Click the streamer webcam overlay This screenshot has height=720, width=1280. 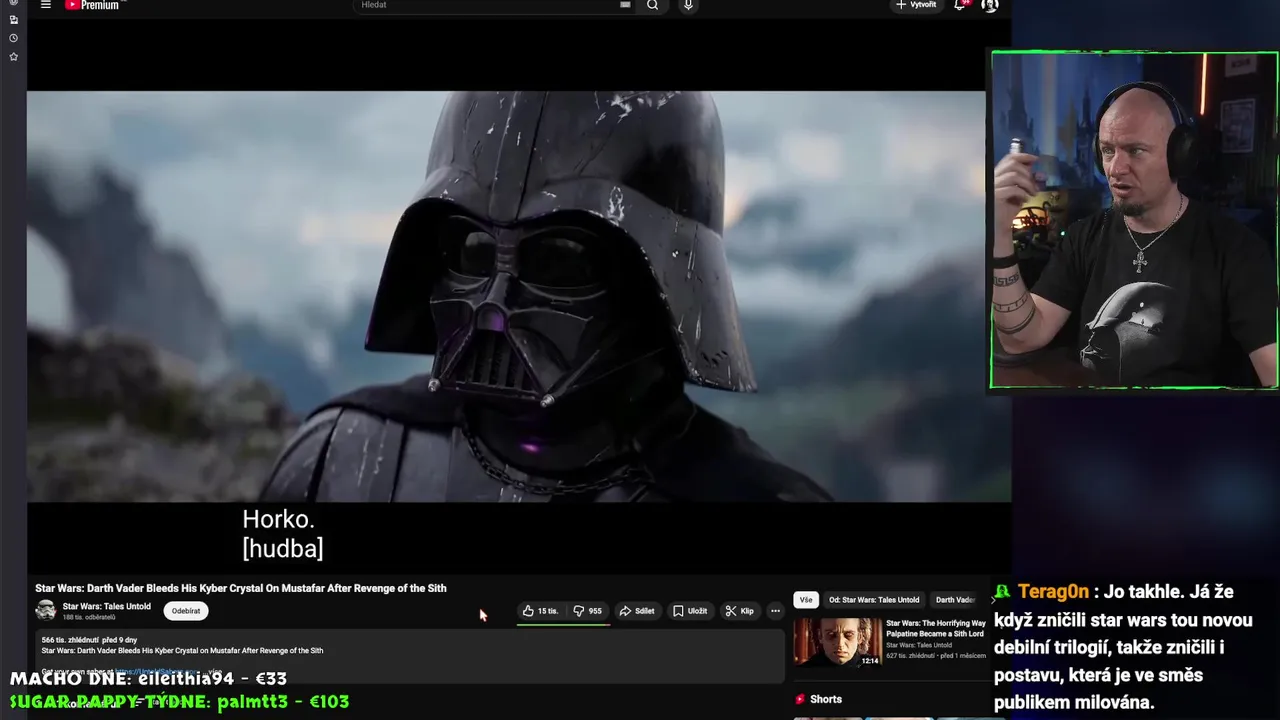pos(1134,220)
